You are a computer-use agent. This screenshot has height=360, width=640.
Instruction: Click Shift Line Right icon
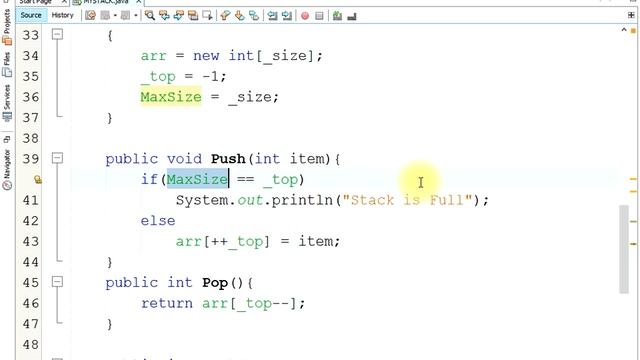coord(287,16)
